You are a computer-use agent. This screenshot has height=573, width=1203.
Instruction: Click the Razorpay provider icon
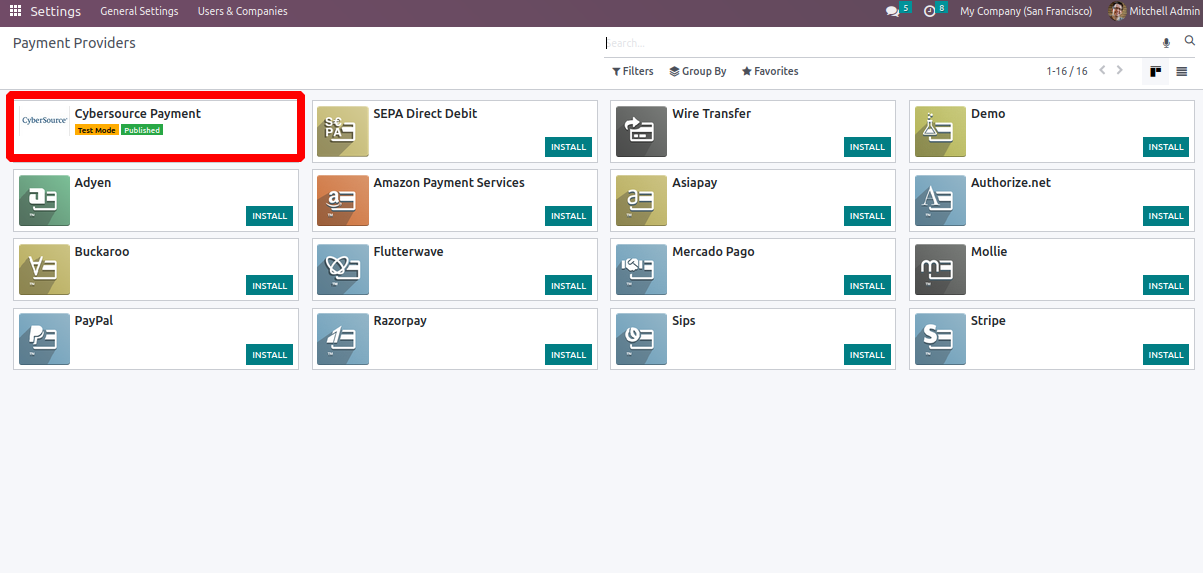tap(343, 339)
